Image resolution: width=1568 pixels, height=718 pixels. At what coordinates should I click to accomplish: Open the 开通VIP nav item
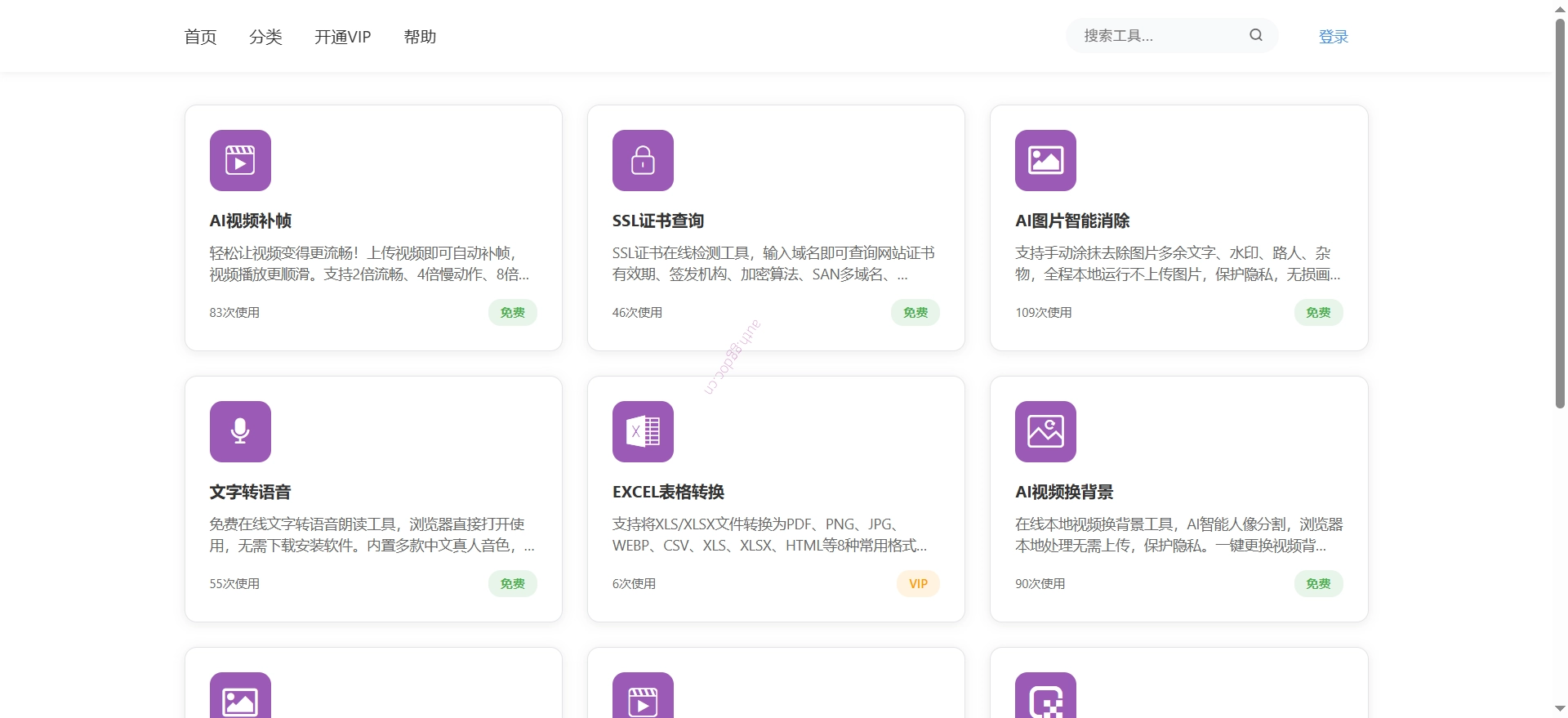pos(343,37)
